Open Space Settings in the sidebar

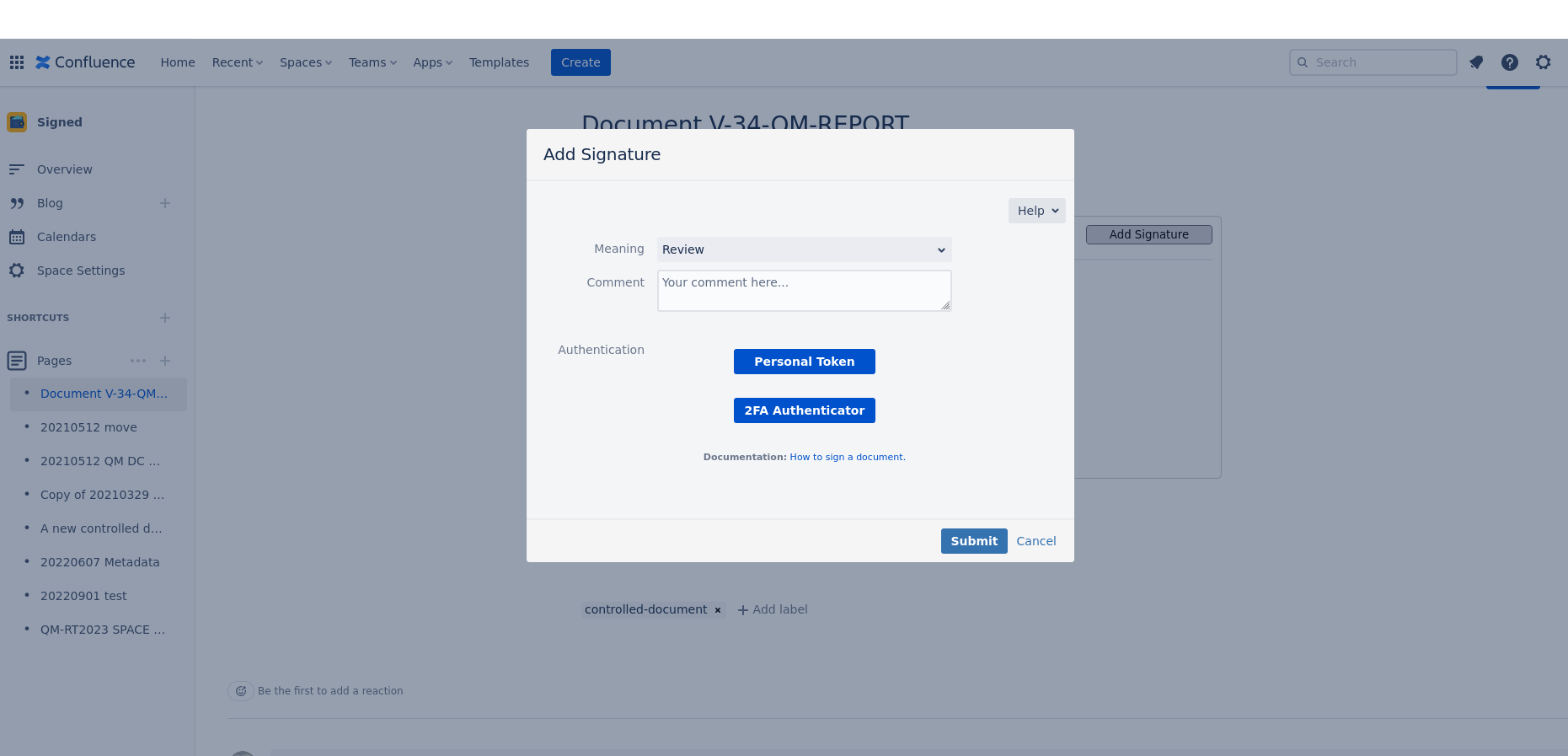[x=81, y=271]
